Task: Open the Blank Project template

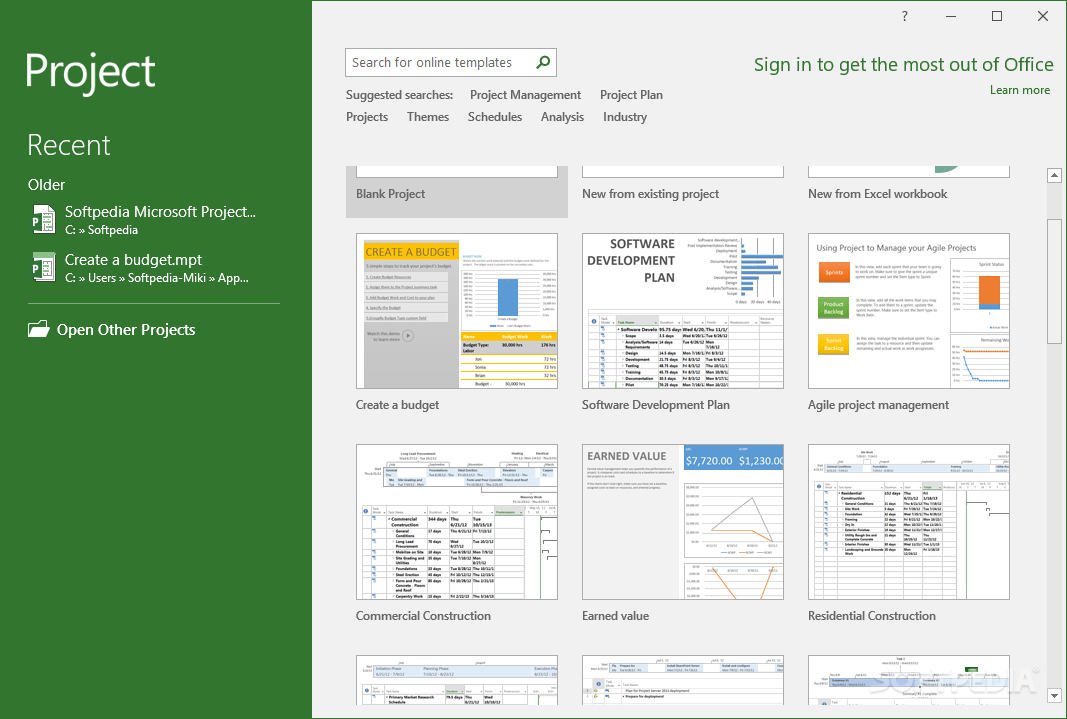Action: [456, 180]
